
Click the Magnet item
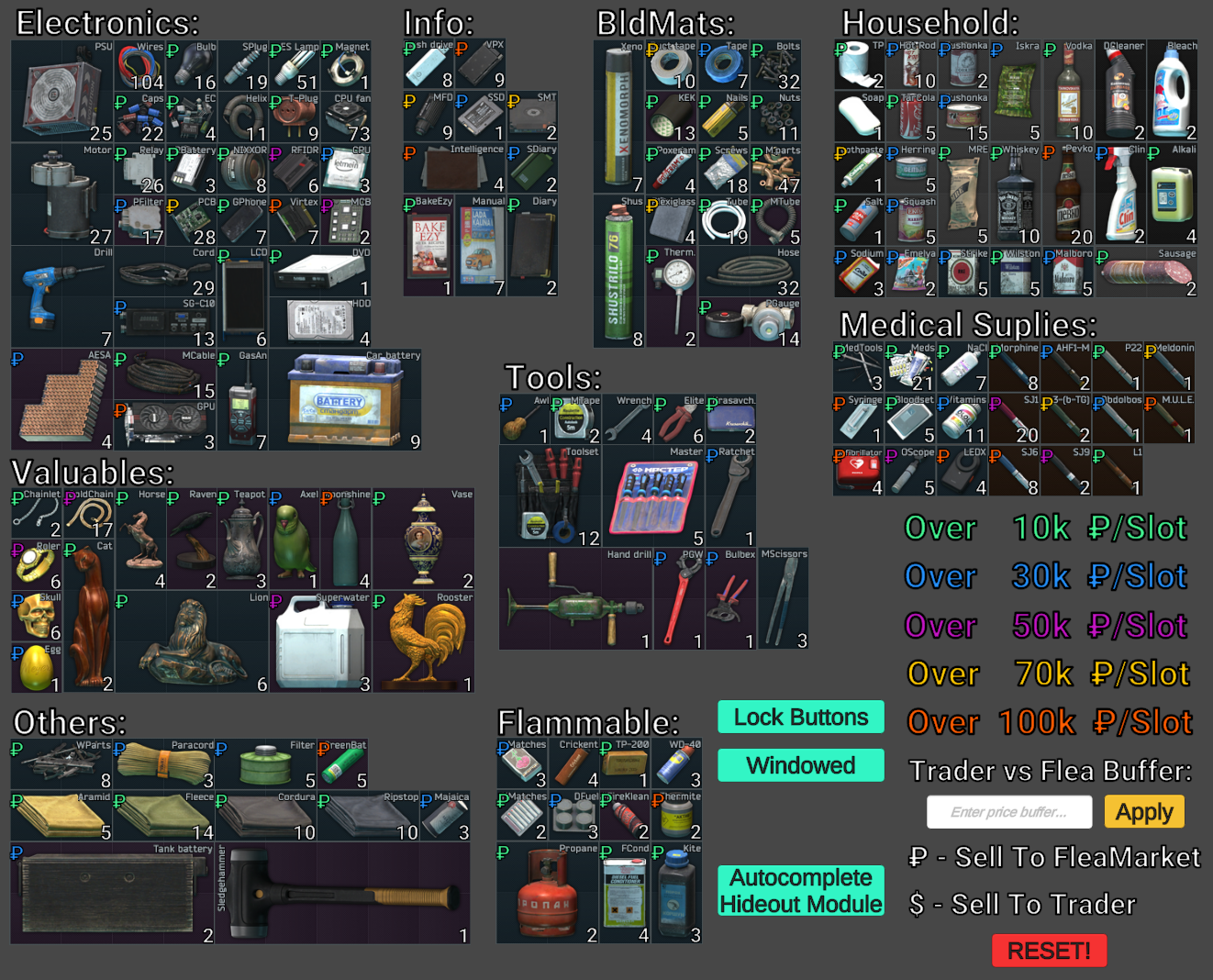click(x=346, y=66)
